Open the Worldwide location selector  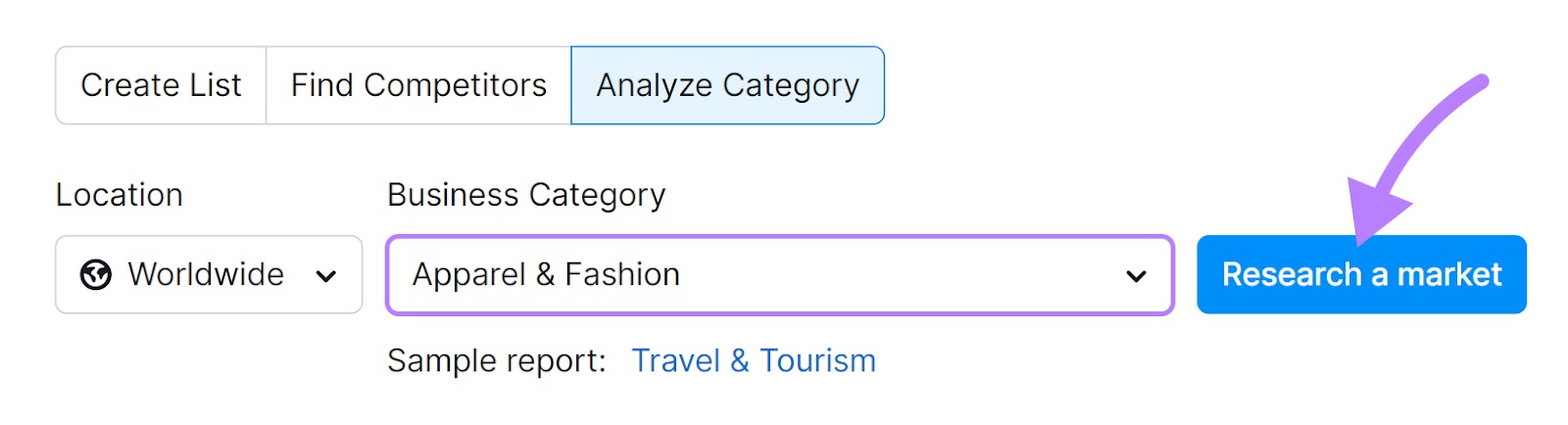[x=209, y=275]
